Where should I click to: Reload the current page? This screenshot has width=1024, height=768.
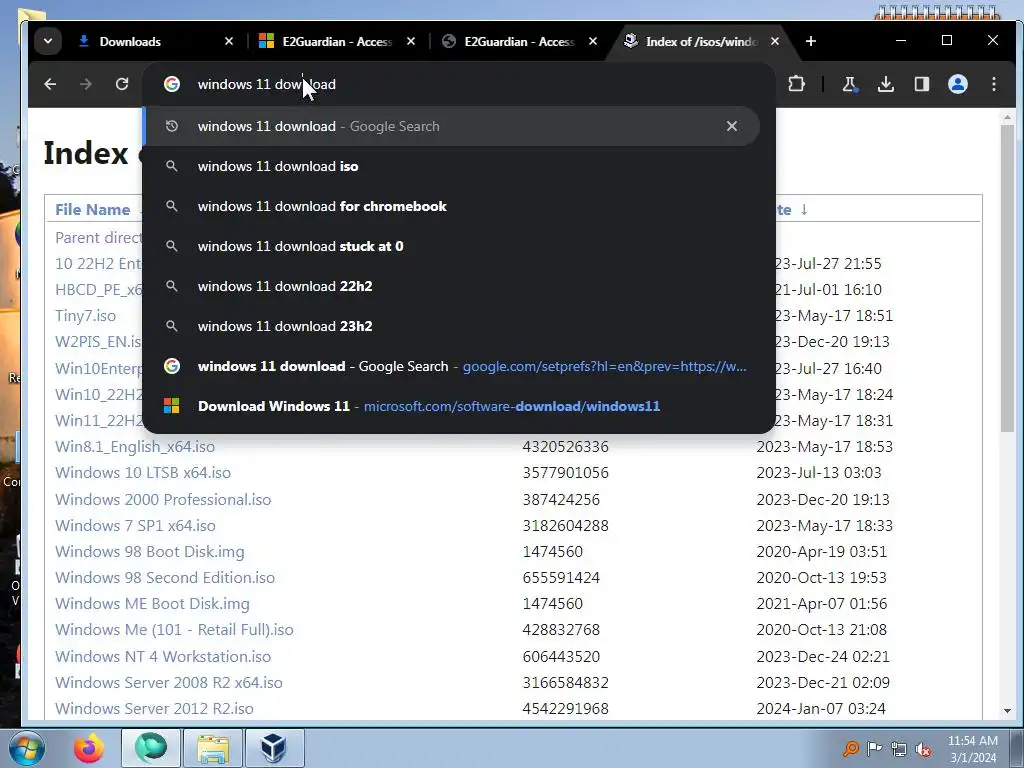click(x=121, y=84)
